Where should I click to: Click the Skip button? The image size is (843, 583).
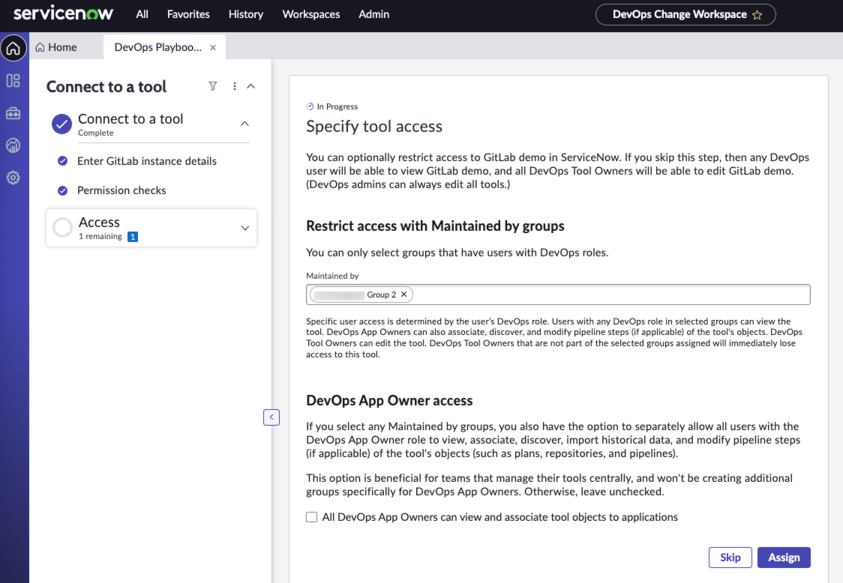pyautogui.click(x=730, y=557)
